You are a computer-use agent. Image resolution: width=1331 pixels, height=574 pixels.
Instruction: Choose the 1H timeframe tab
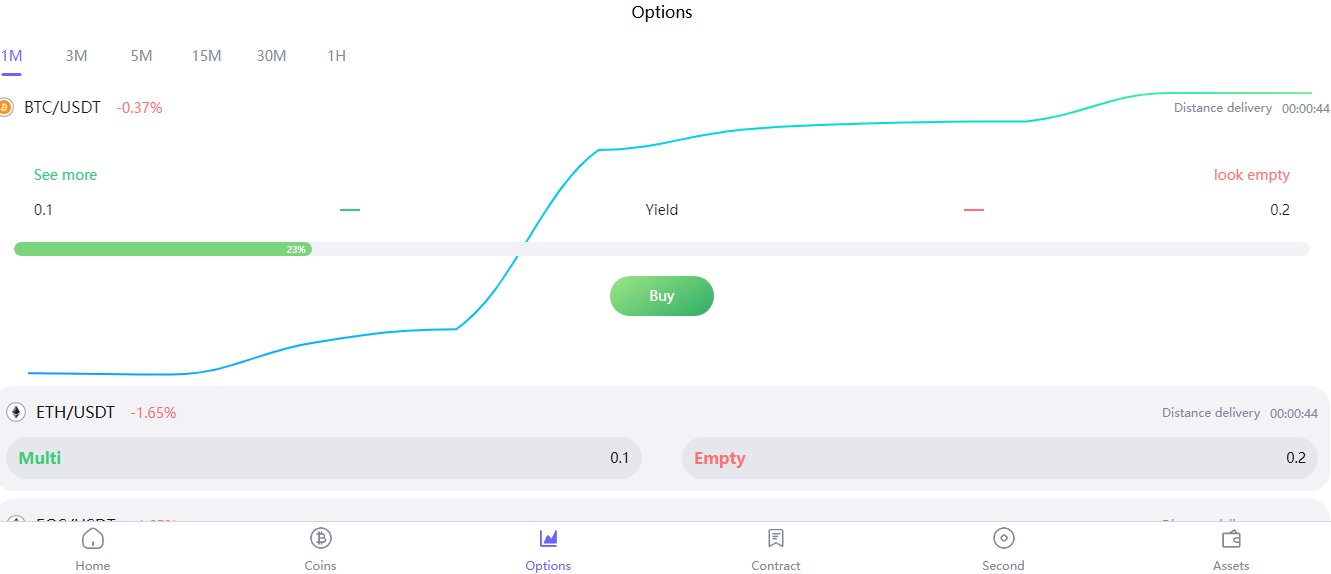[336, 56]
